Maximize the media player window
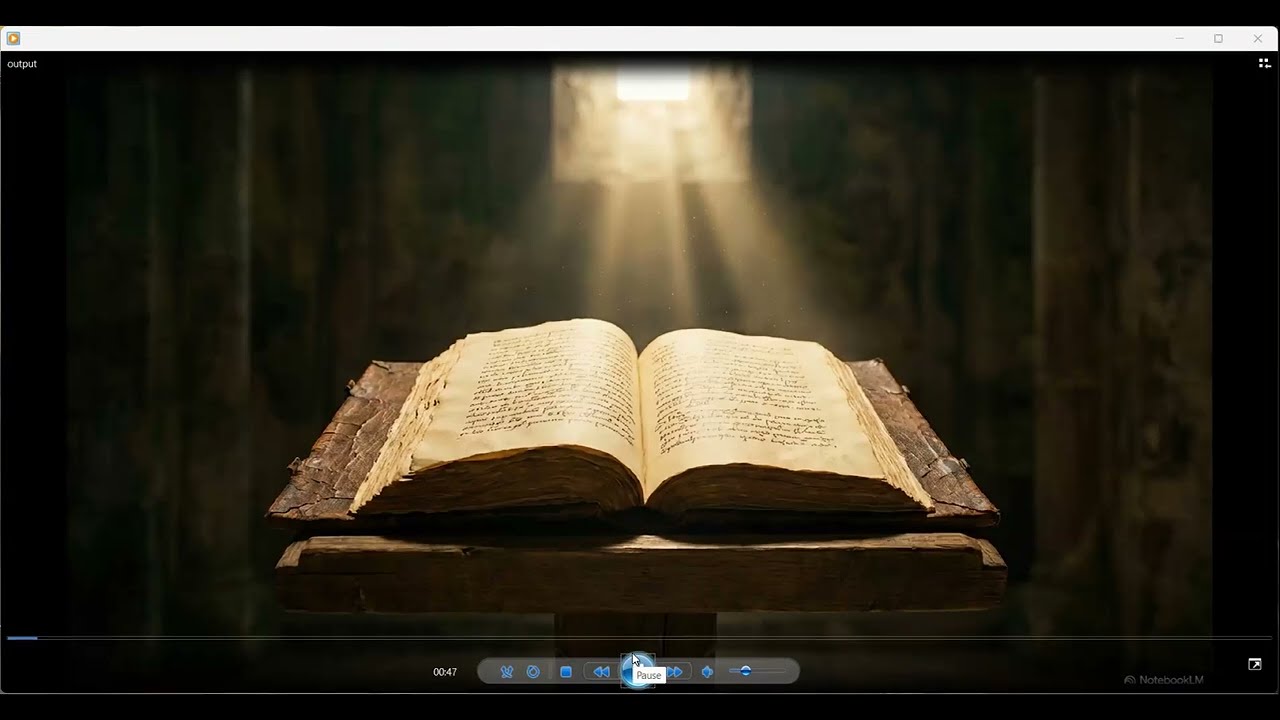Image resolution: width=1280 pixels, height=720 pixels. 1218,38
